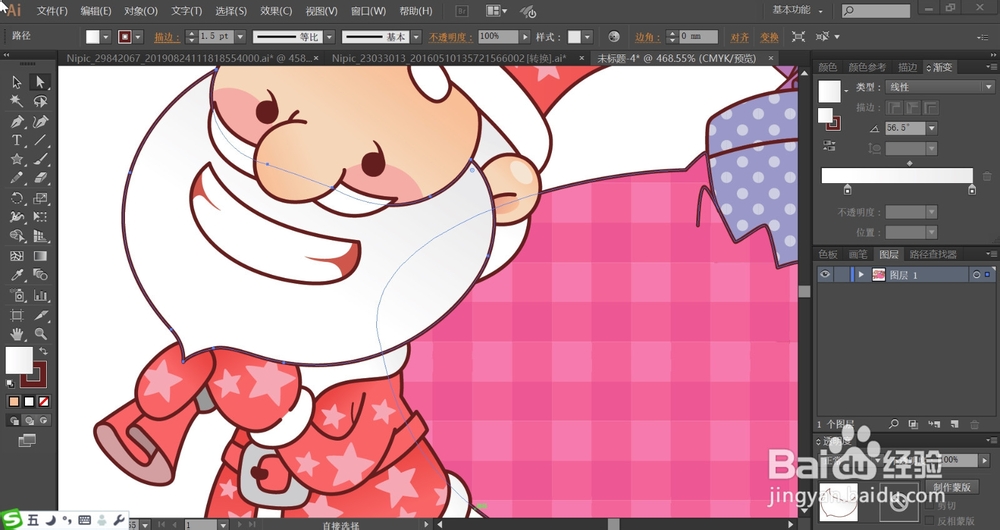Select the Zoom tool
The image size is (1000, 530).
click(40, 334)
